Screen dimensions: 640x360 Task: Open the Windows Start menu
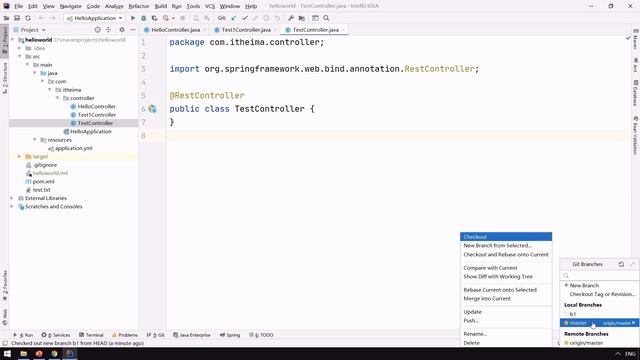coord(7,353)
